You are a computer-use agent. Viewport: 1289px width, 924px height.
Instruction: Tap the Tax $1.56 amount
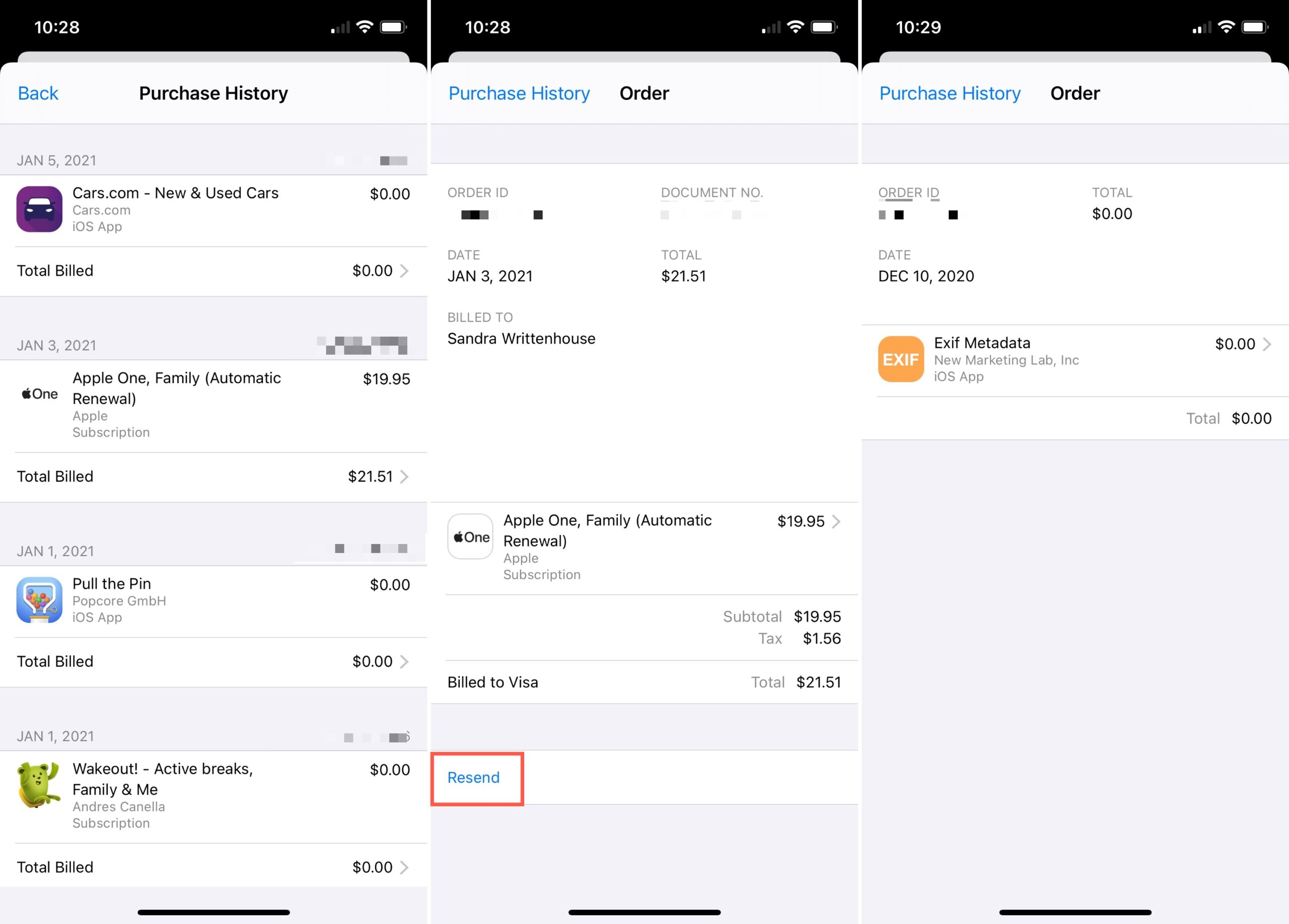822,639
